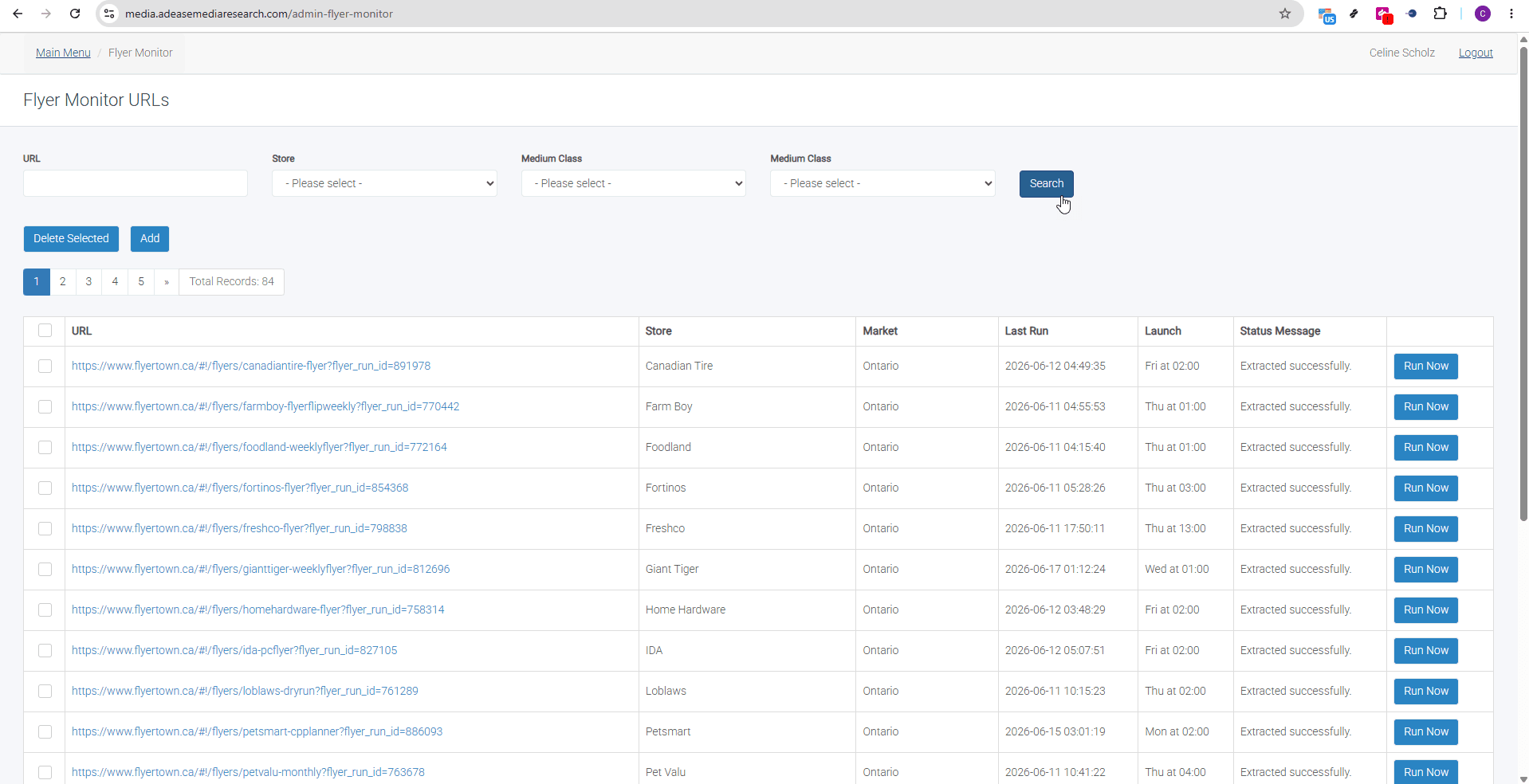Tick the select-all checkbox in table header
This screenshot has height=784, width=1529.
[45, 331]
